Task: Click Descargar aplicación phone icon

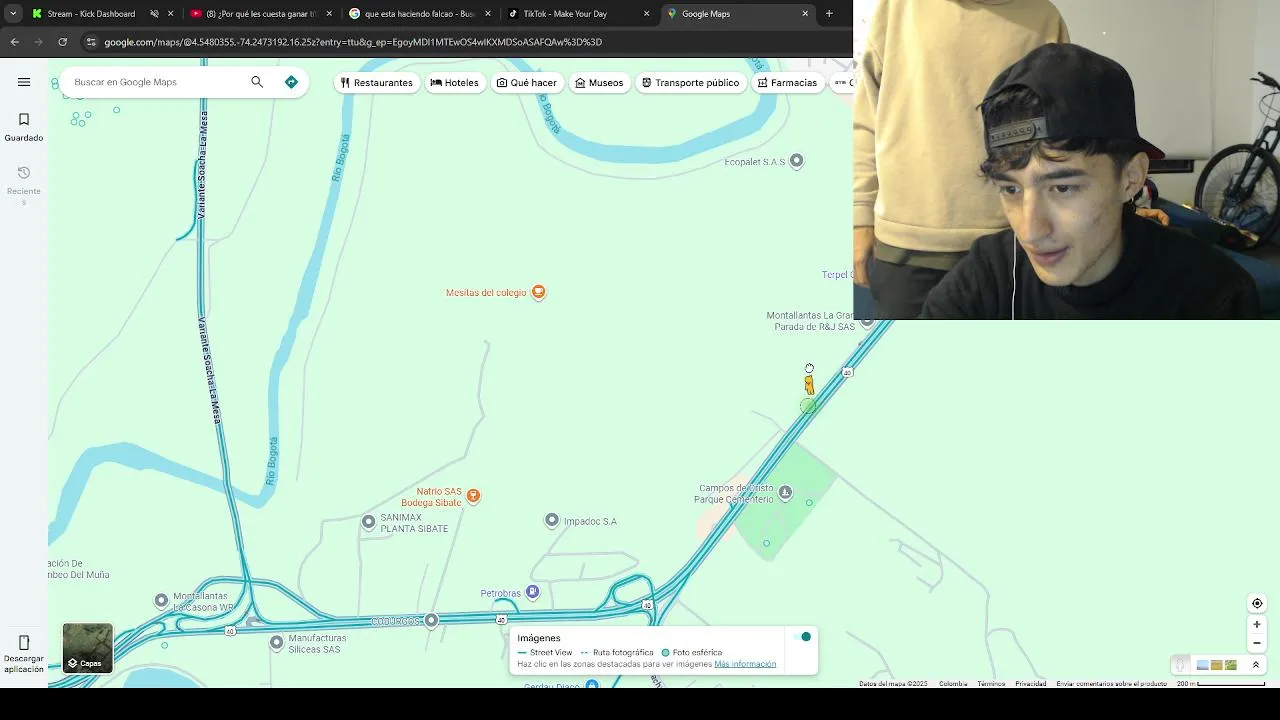Action: click(24, 642)
